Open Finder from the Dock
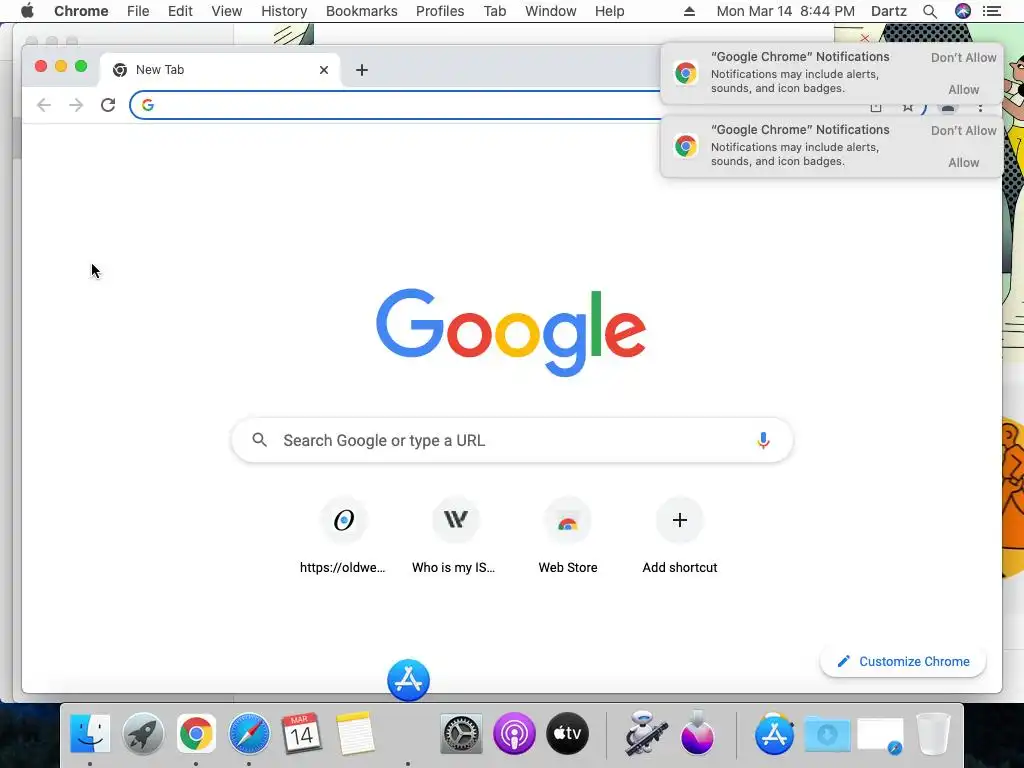The height and width of the screenshot is (768, 1024). pos(89,733)
